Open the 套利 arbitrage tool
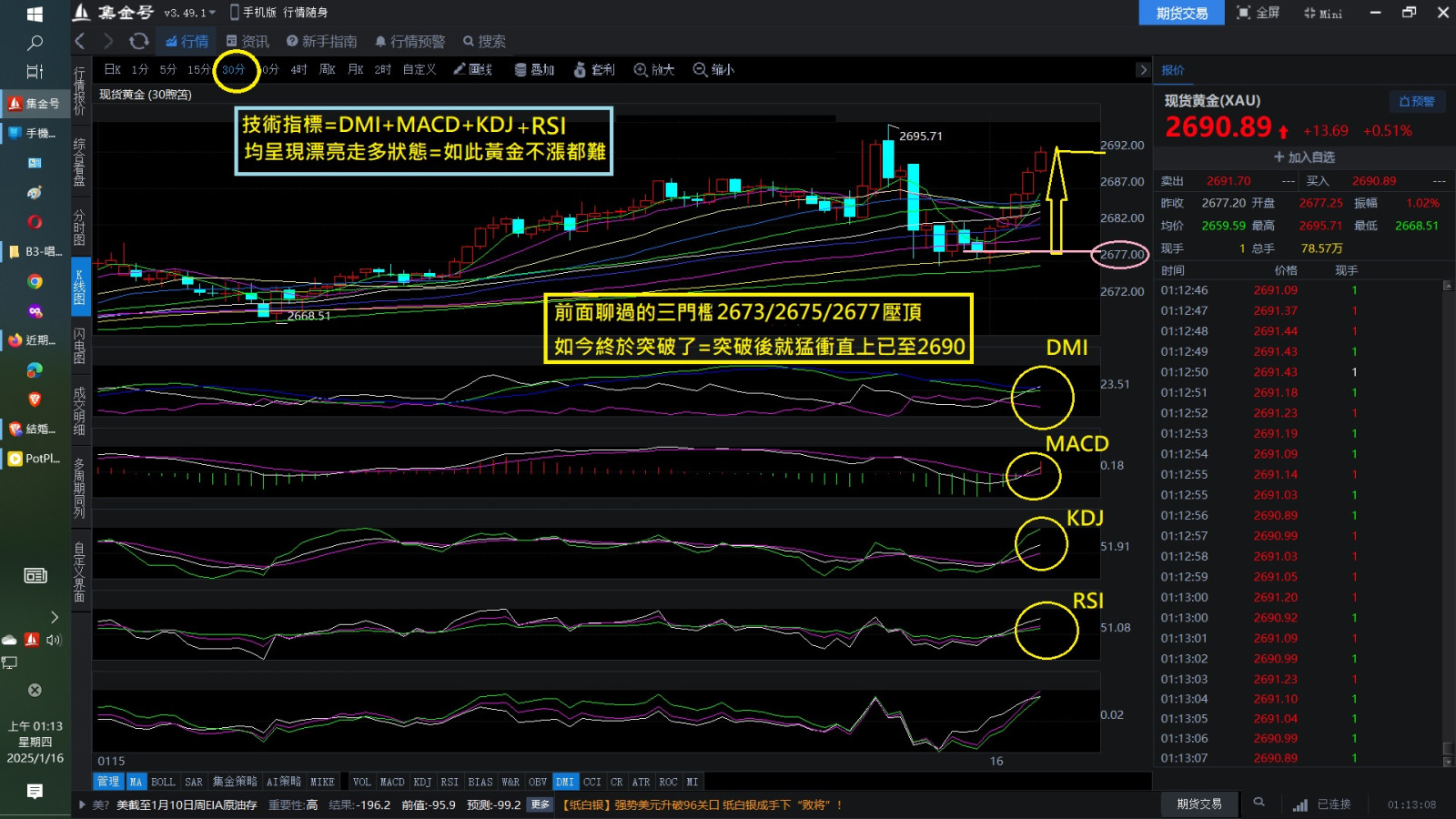 point(594,69)
